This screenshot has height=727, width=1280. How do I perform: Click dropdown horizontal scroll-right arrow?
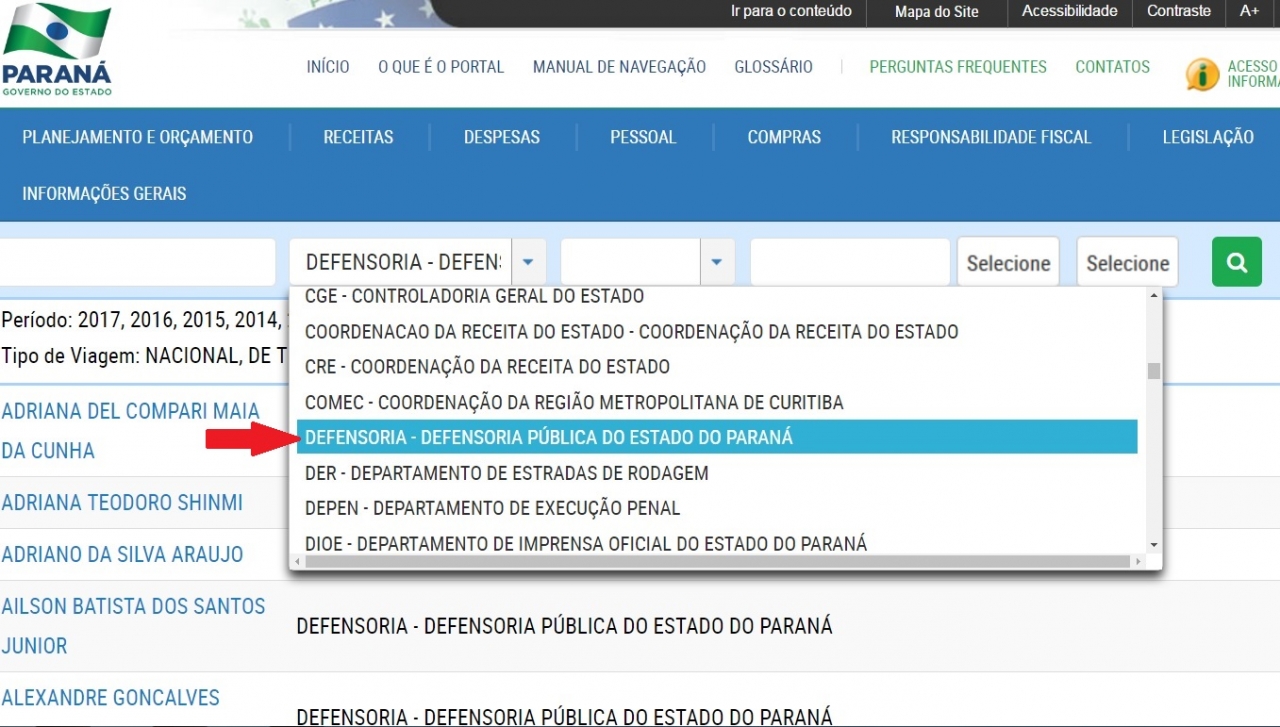[1137, 563]
